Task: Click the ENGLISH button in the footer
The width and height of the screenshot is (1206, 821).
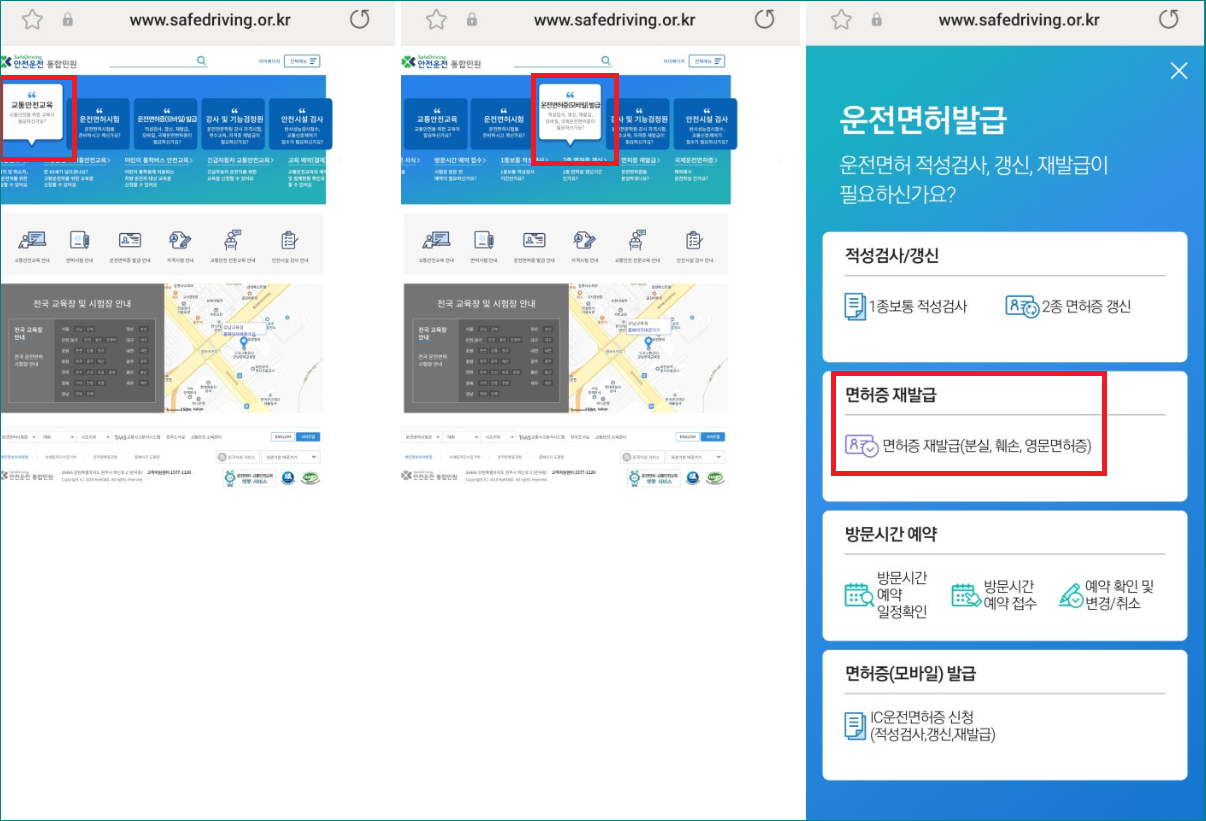Action: click(x=283, y=436)
